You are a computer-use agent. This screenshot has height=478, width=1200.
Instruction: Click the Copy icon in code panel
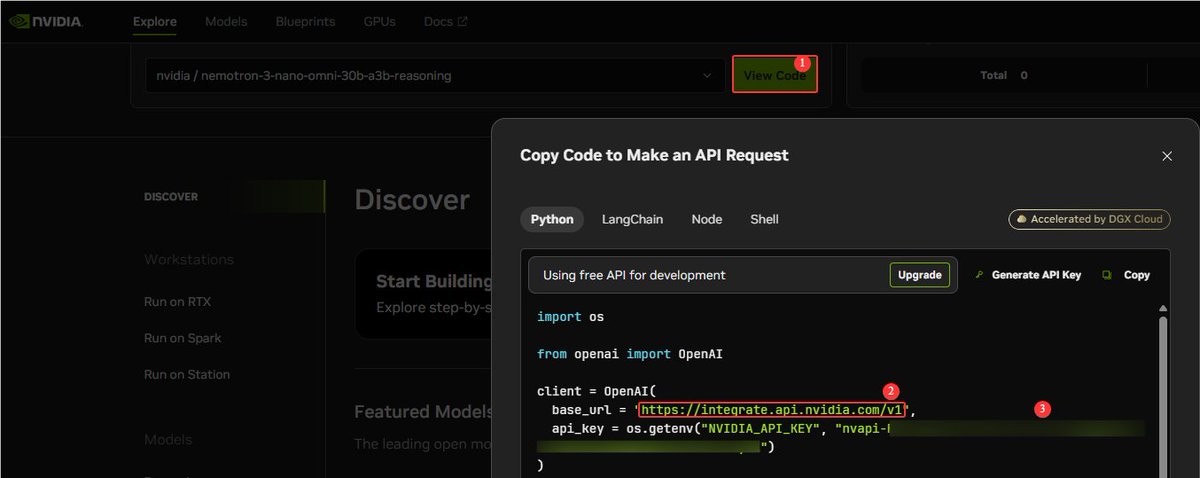point(1107,275)
